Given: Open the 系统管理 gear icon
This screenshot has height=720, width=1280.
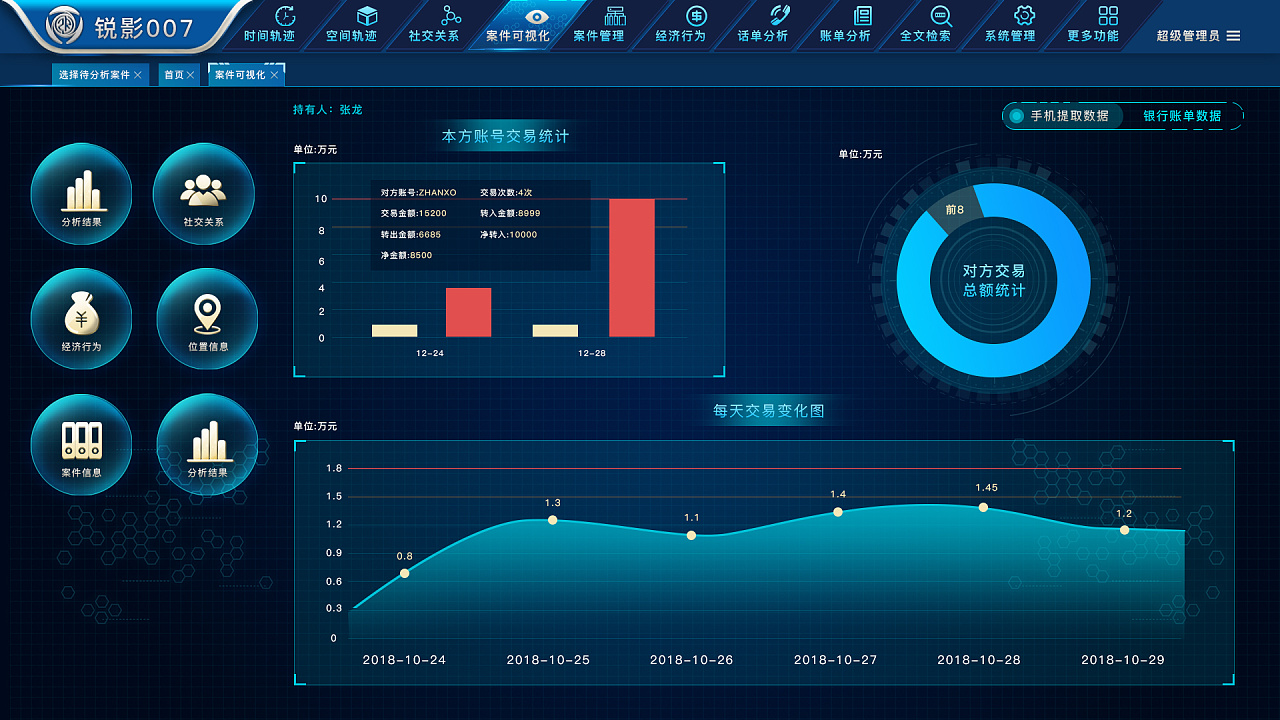Looking at the screenshot, I should (1024, 16).
